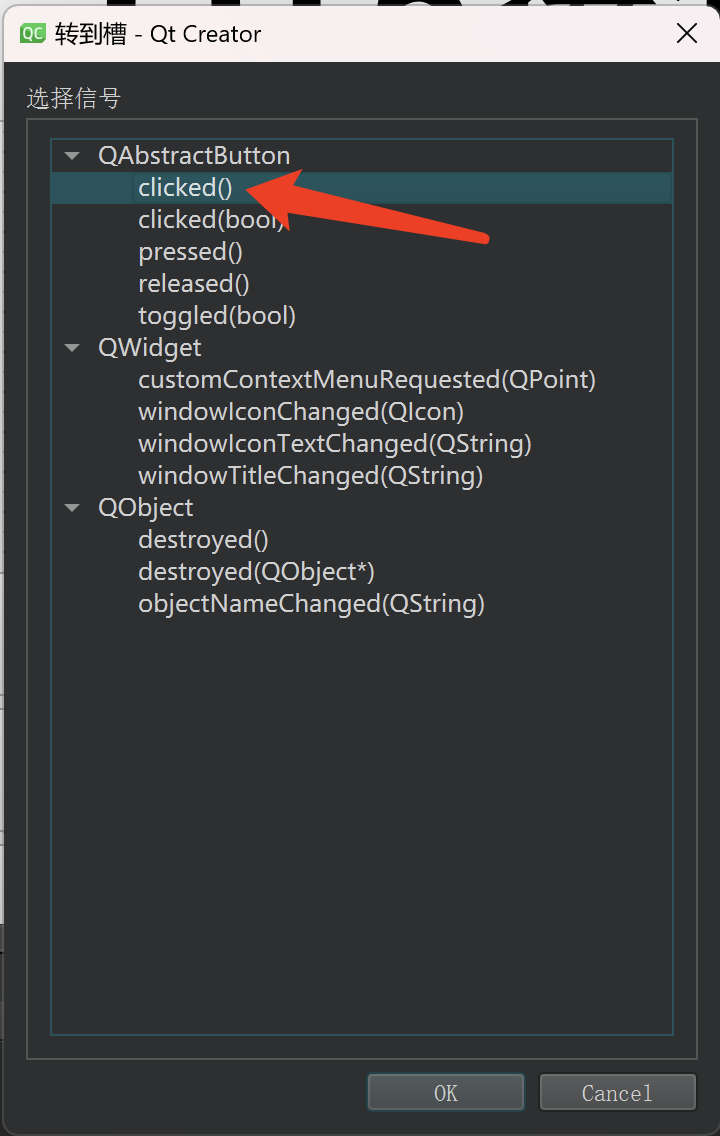Choose the released() signal
Screen dimensions: 720x1136
(x=193, y=283)
